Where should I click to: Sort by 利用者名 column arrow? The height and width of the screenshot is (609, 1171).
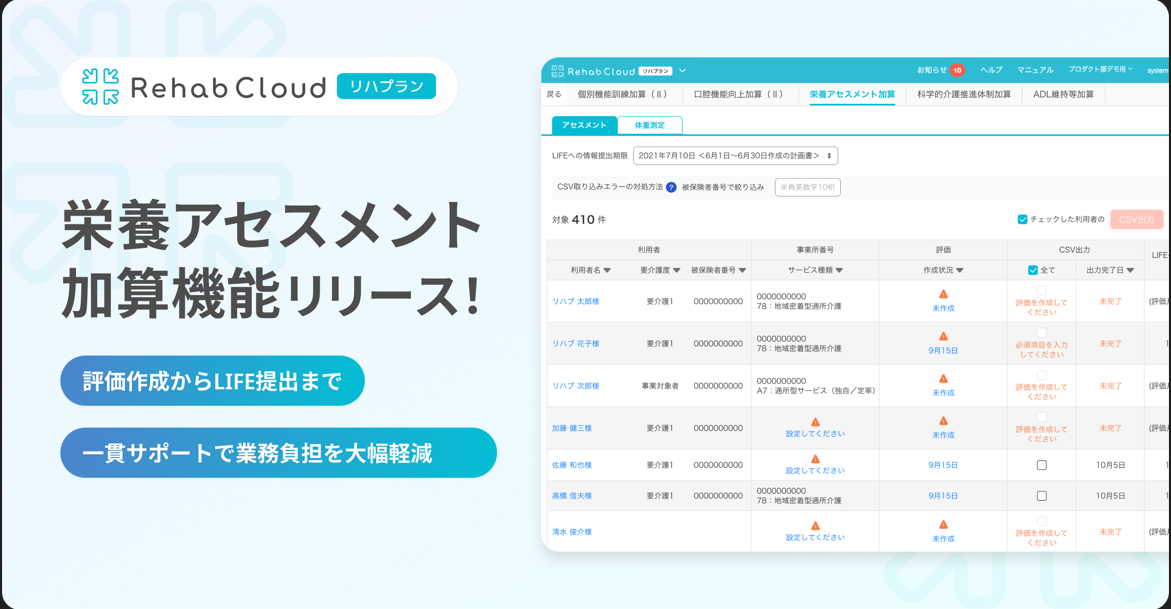click(607, 271)
